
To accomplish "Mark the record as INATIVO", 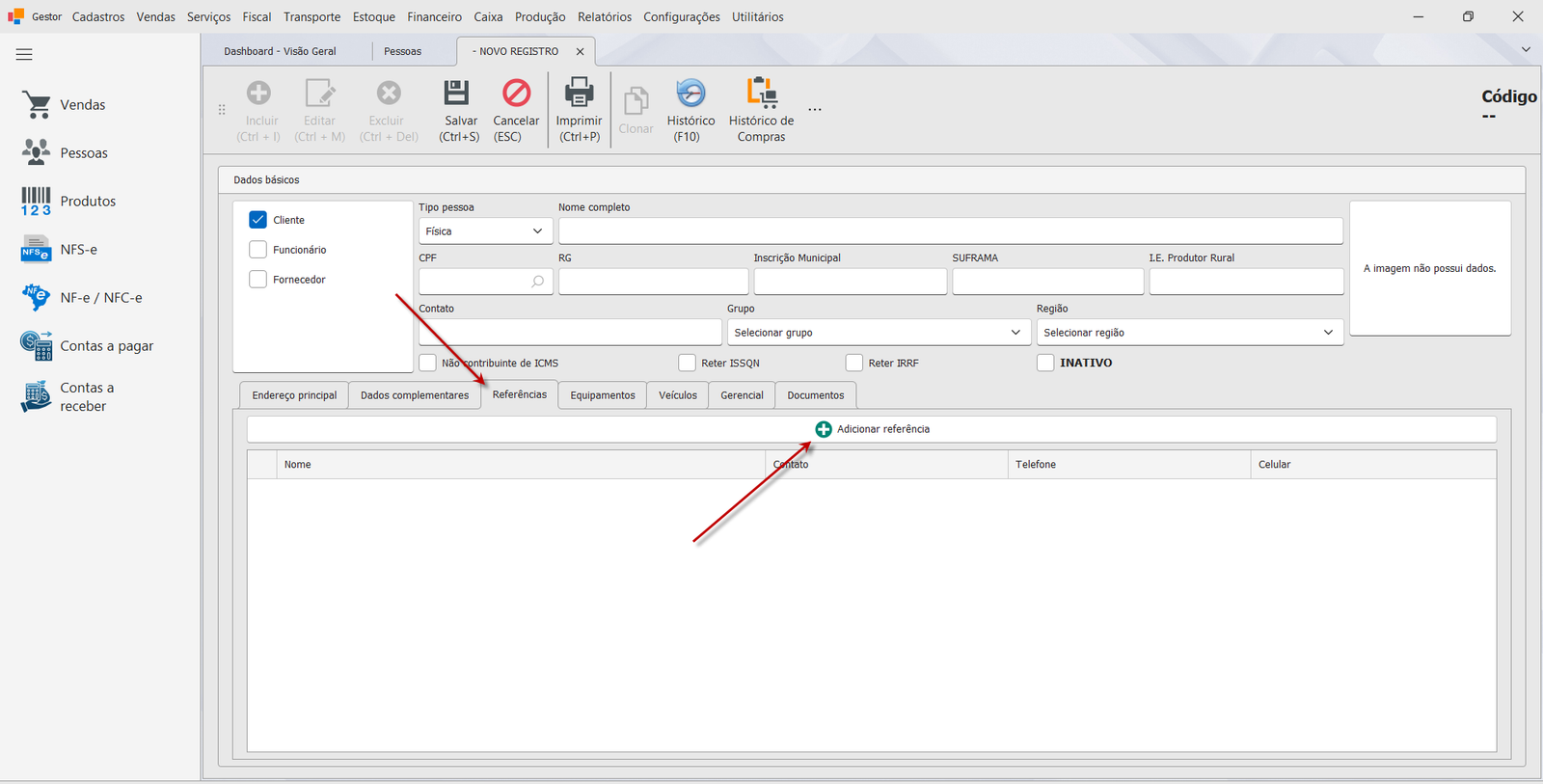I will click(1045, 363).
